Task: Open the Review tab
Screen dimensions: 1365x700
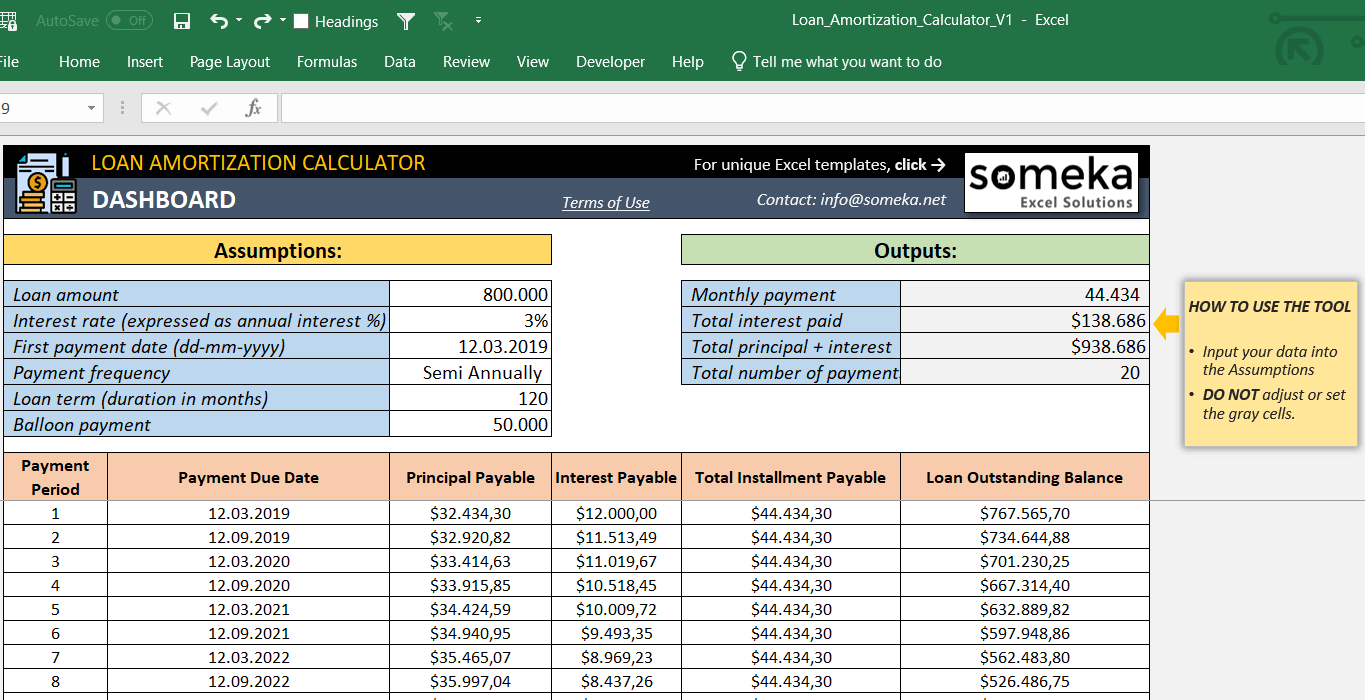Action: click(x=467, y=62)
